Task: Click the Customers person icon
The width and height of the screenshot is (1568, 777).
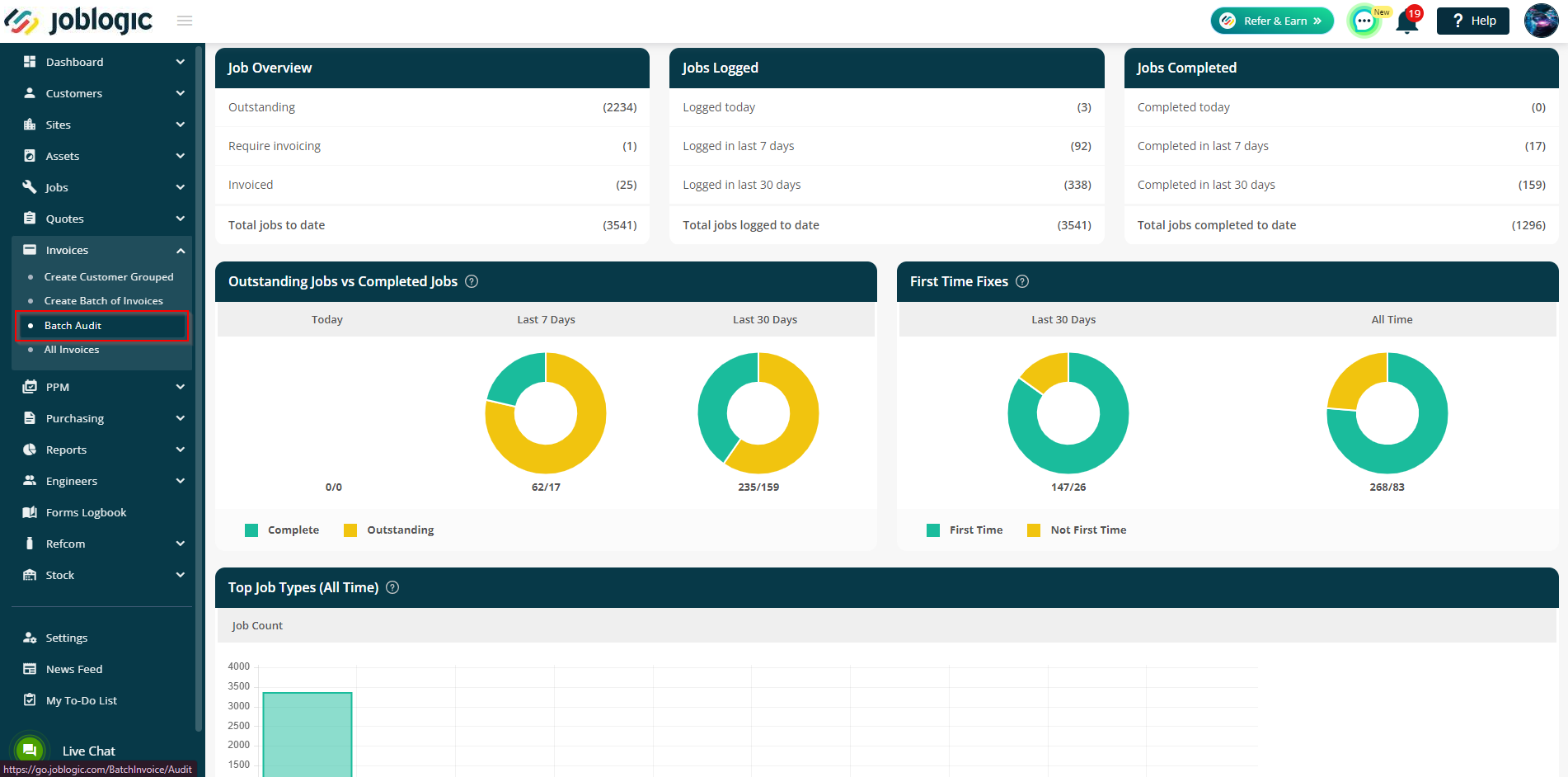Action: click(x=30, y=93)
